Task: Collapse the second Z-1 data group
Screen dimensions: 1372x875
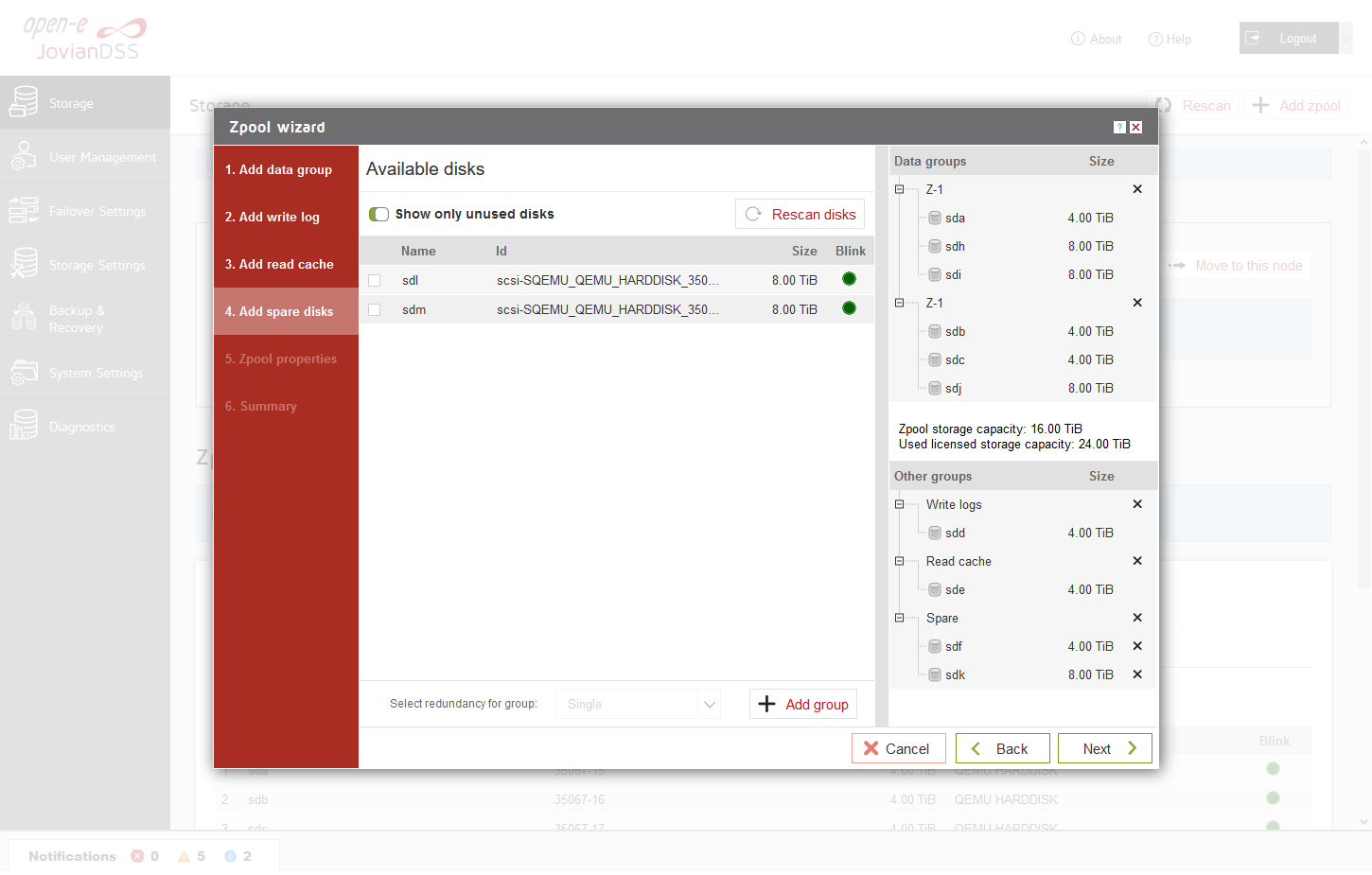Action: pos(899,303)
